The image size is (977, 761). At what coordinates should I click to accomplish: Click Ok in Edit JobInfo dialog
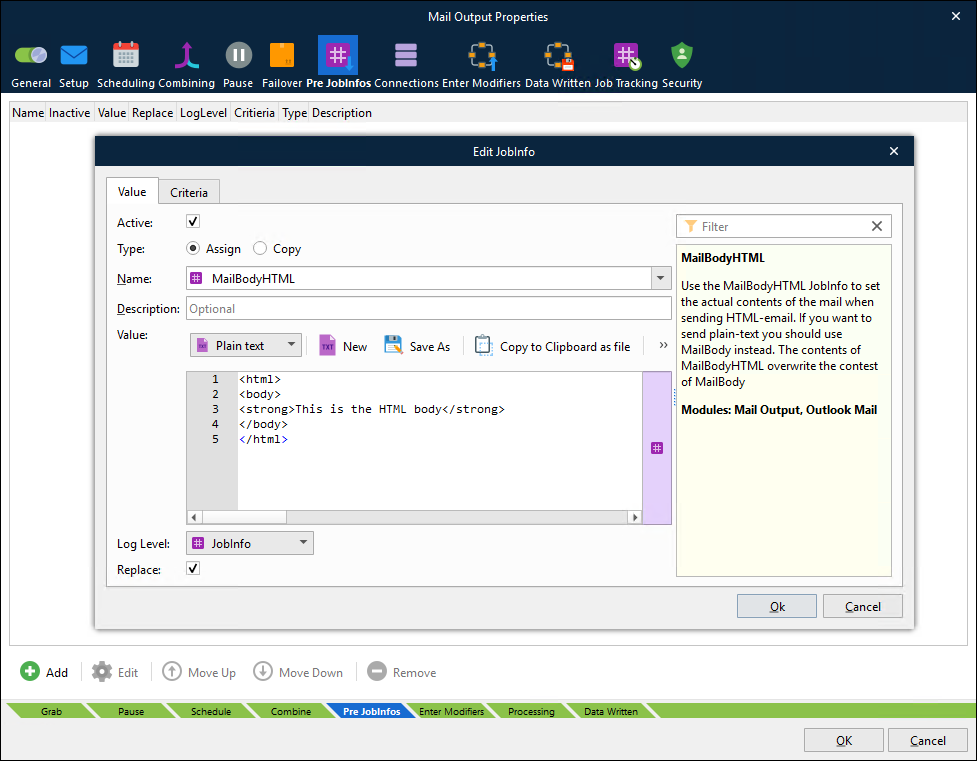click(x=776, y=606)
